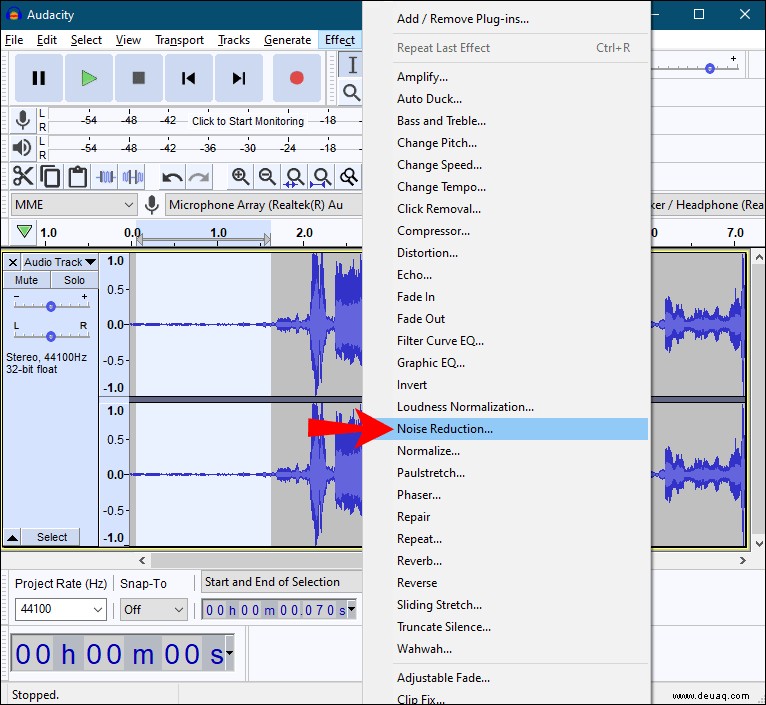
Task: Open the MME audio host dropdown
Action: pyautogui.click(x=73, y=205)
